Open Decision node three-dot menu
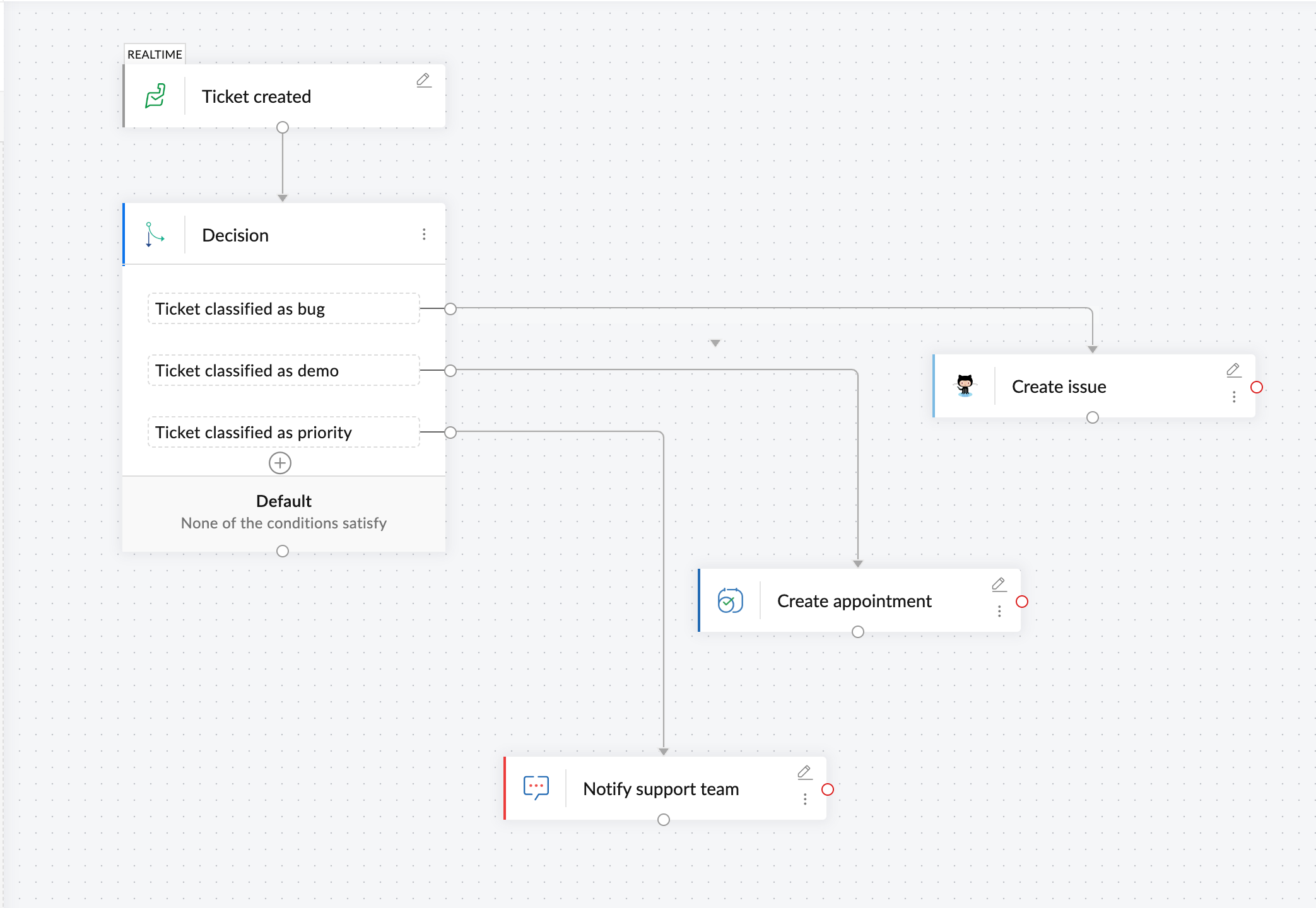Viewport: 1316px width, 908px height. [x=424, y=235]
